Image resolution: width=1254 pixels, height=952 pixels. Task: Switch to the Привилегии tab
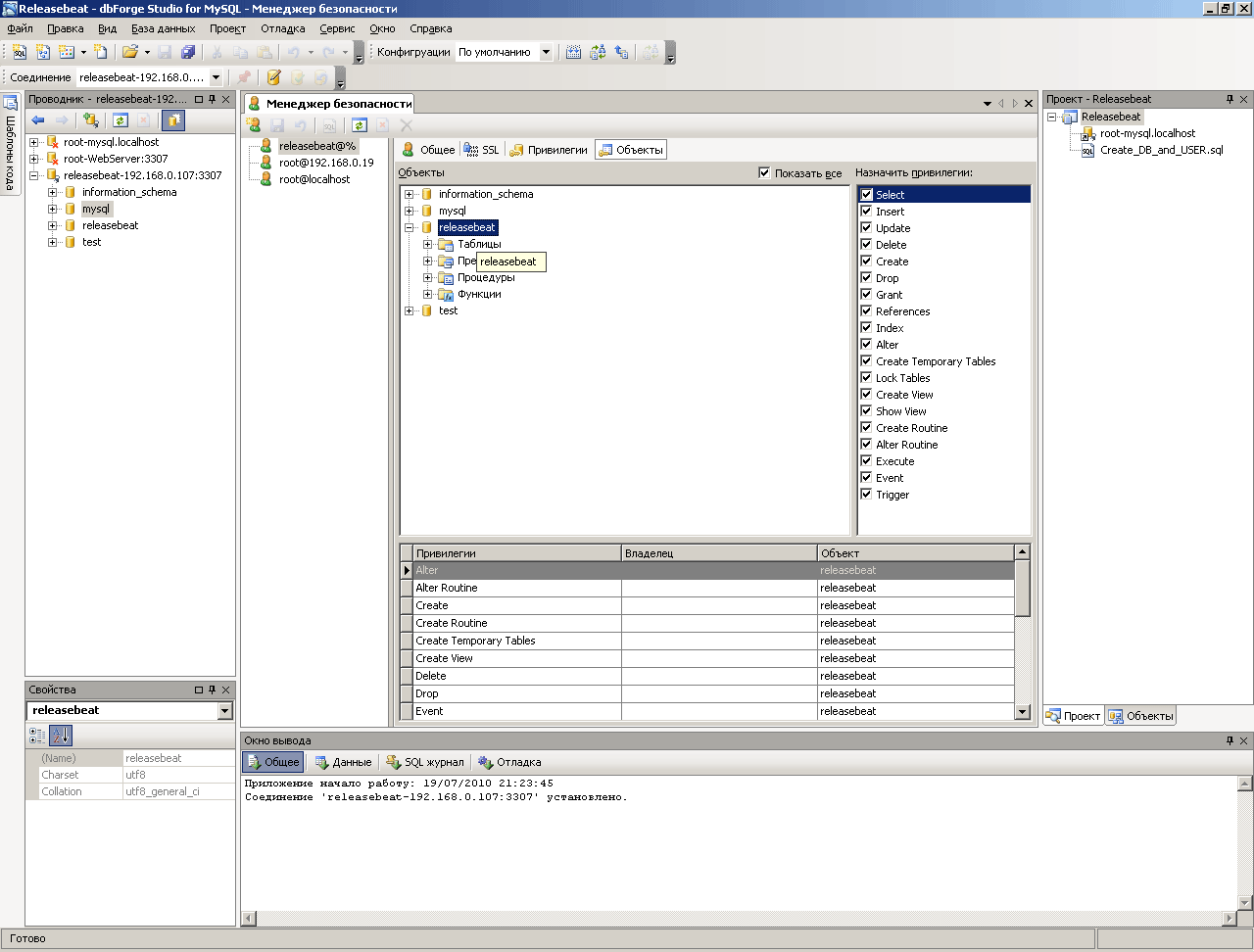coord(549,150)
